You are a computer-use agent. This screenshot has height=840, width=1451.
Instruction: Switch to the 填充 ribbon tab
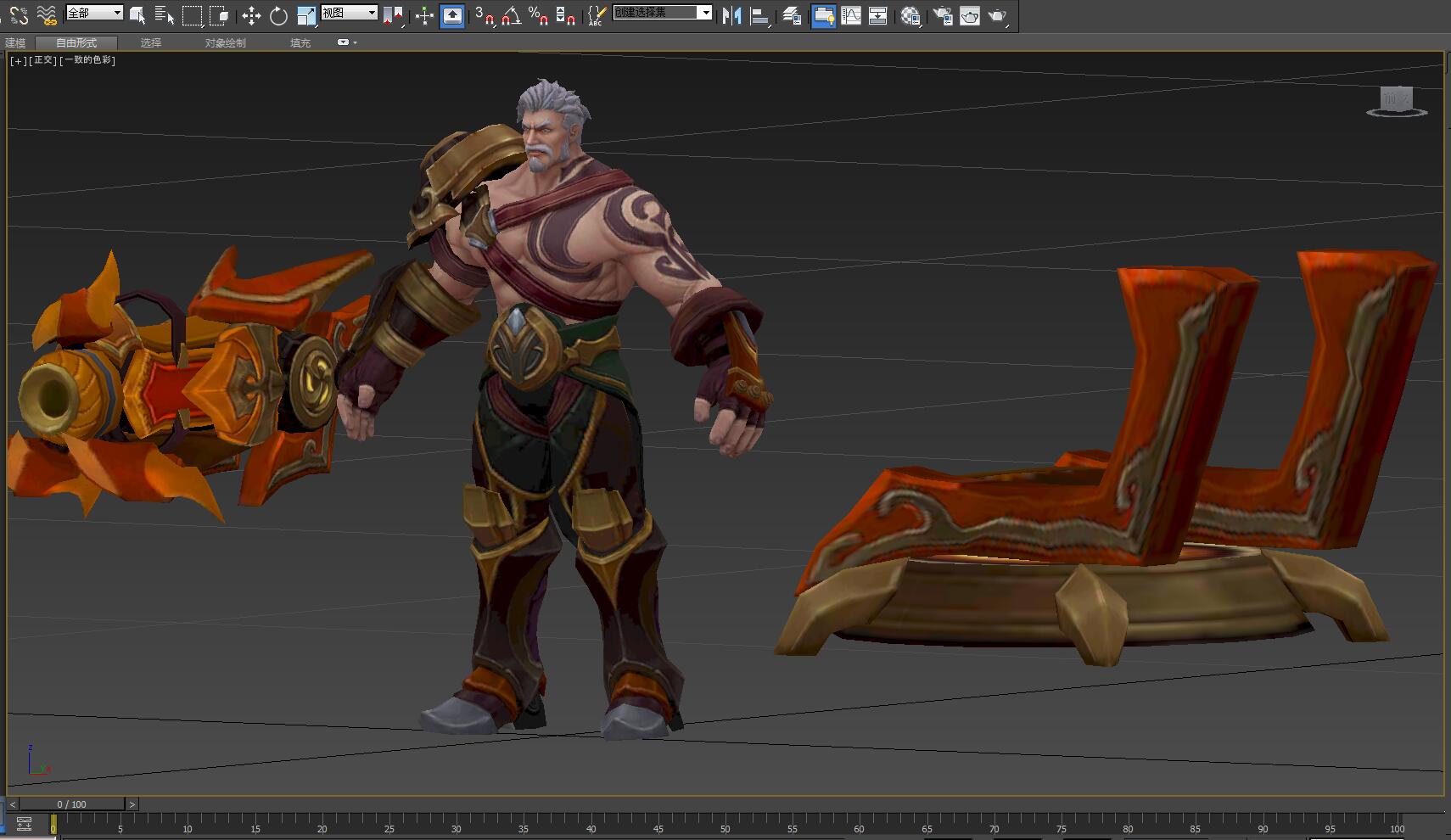tap(300, 42)
